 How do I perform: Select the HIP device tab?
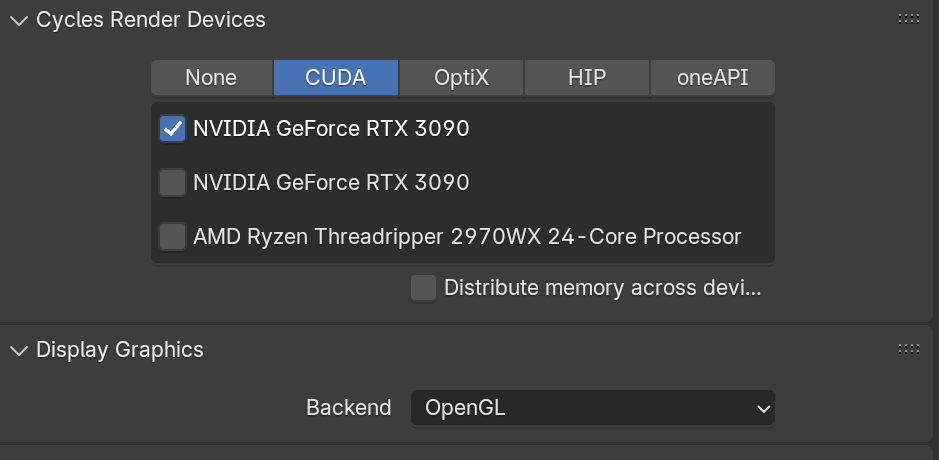click(x=587, y=78)
